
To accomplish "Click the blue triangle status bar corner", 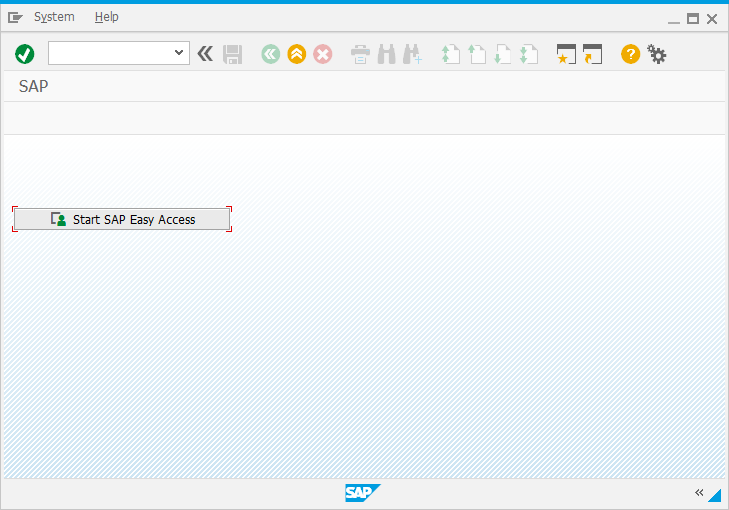I will [715, 495].
